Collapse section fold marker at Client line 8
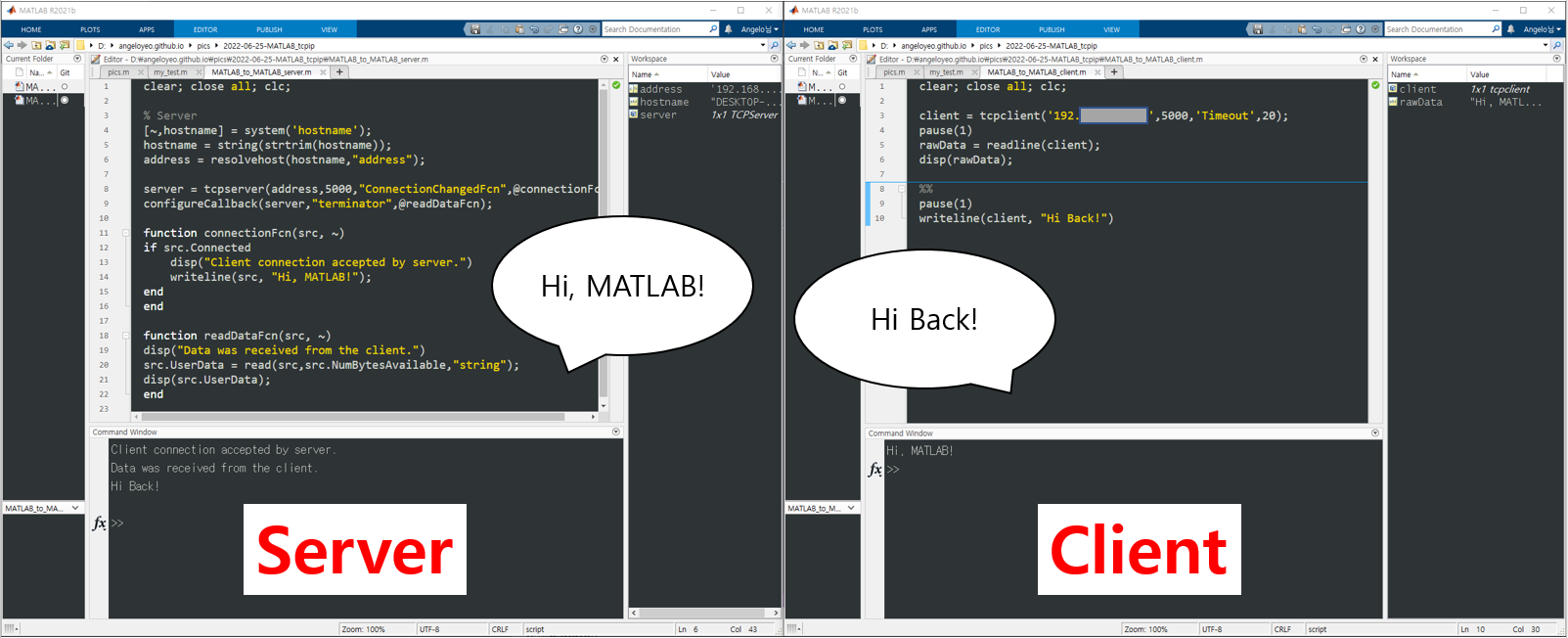Screen dimensions: 1568x638 point(901,189)
